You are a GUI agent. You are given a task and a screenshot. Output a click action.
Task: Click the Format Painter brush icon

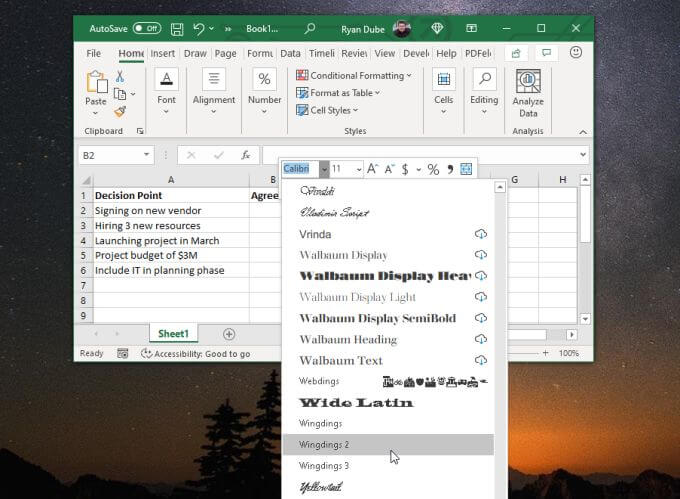tap(120, 112)
